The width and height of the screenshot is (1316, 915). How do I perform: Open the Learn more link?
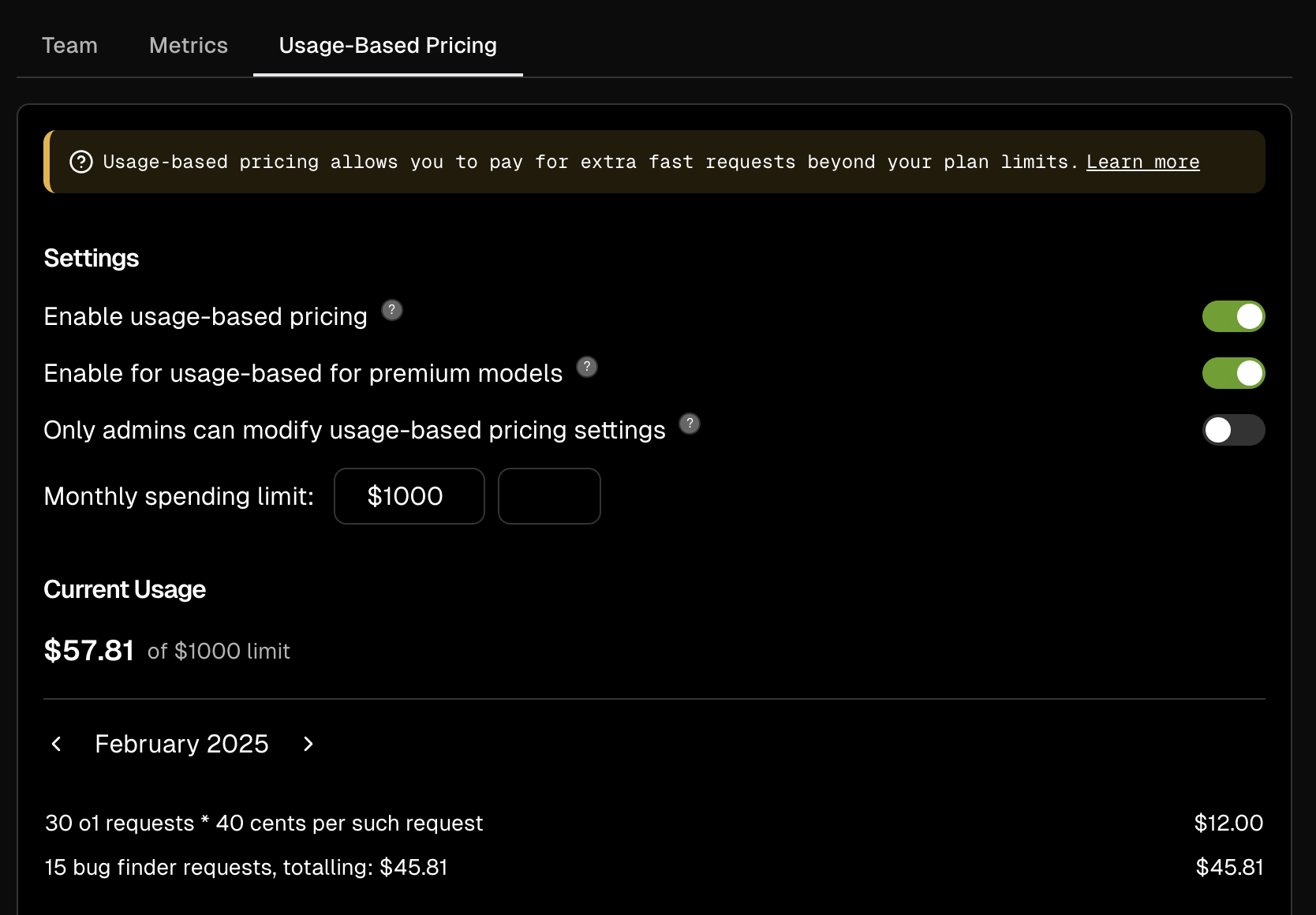point(1142,162)
